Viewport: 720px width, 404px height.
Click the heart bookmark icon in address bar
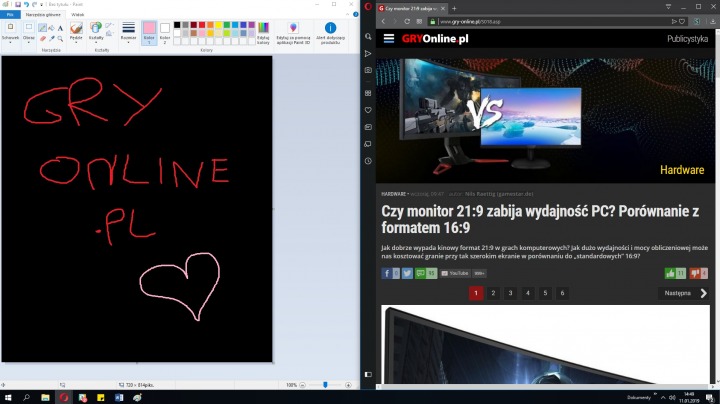(x=682, y=21)
